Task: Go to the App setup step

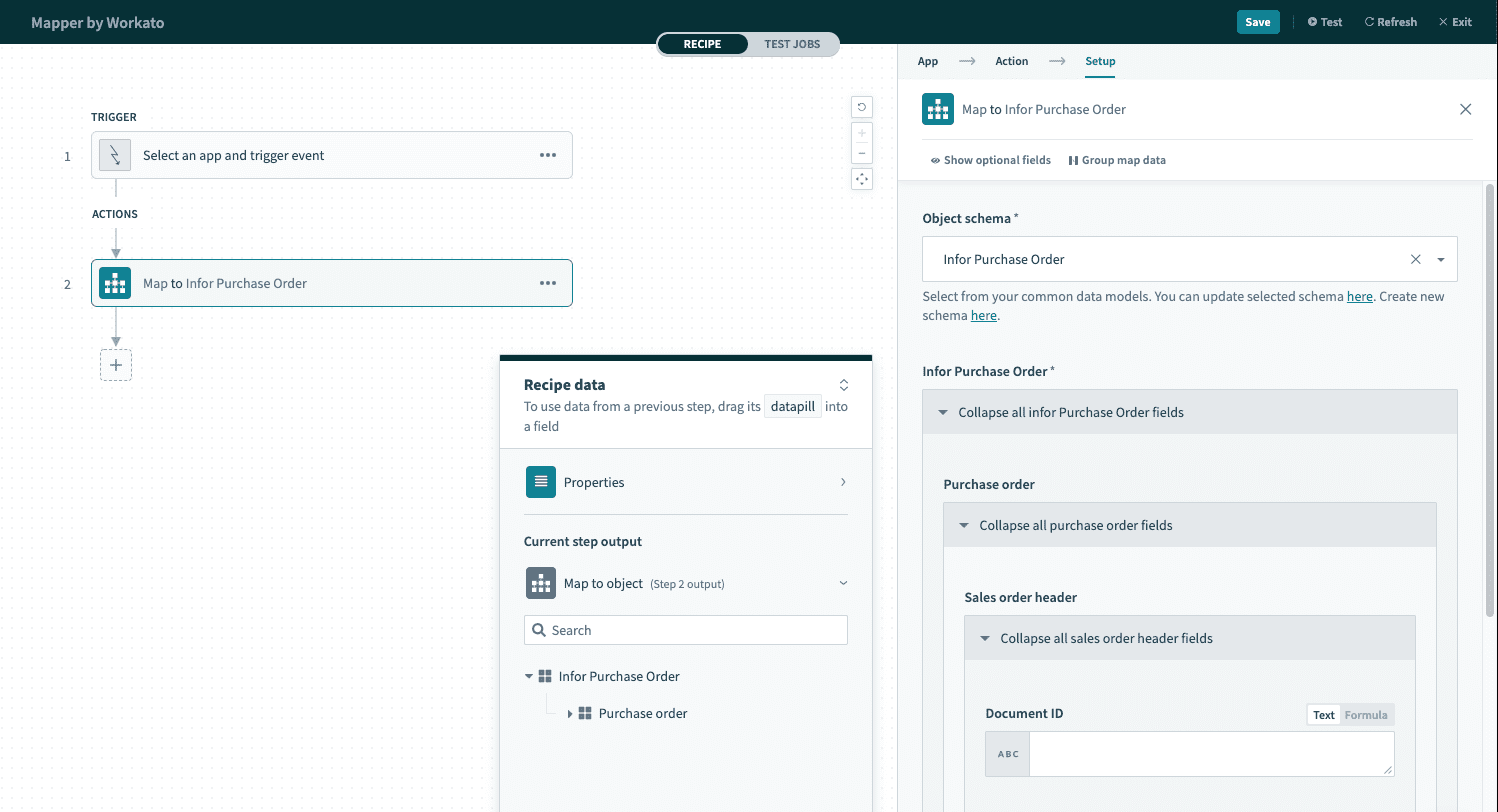Action: [928, 61]
